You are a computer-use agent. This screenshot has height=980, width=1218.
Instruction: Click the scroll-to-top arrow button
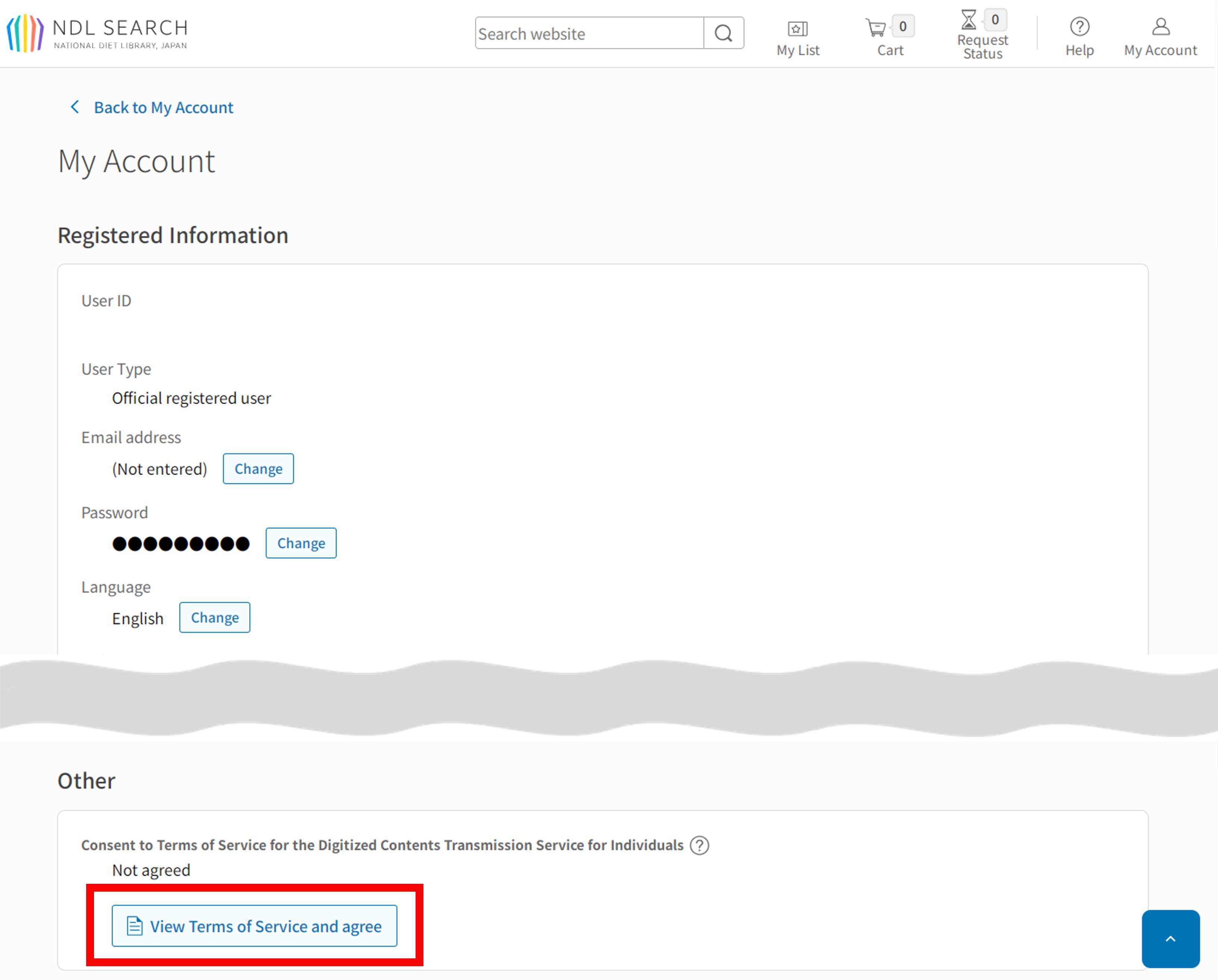click(1170, 938)
